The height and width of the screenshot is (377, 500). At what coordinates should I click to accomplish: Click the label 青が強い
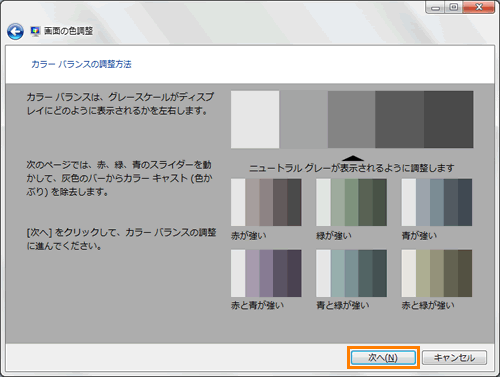coord(419,235)
